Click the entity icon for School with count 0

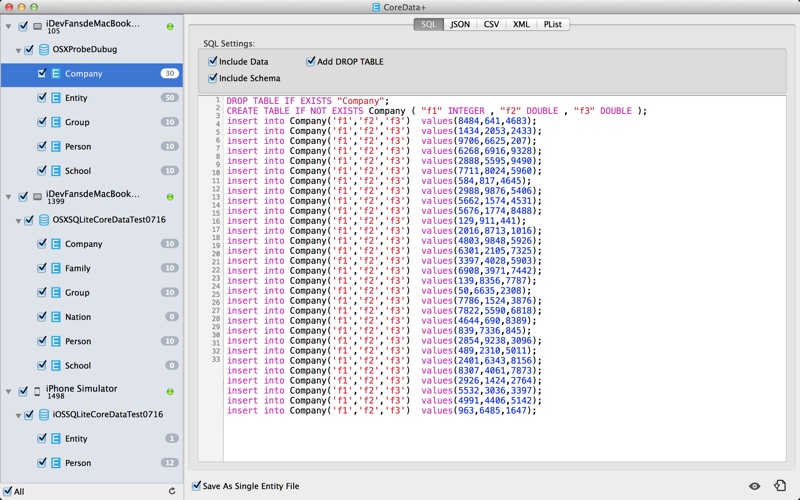coord(56,366)
